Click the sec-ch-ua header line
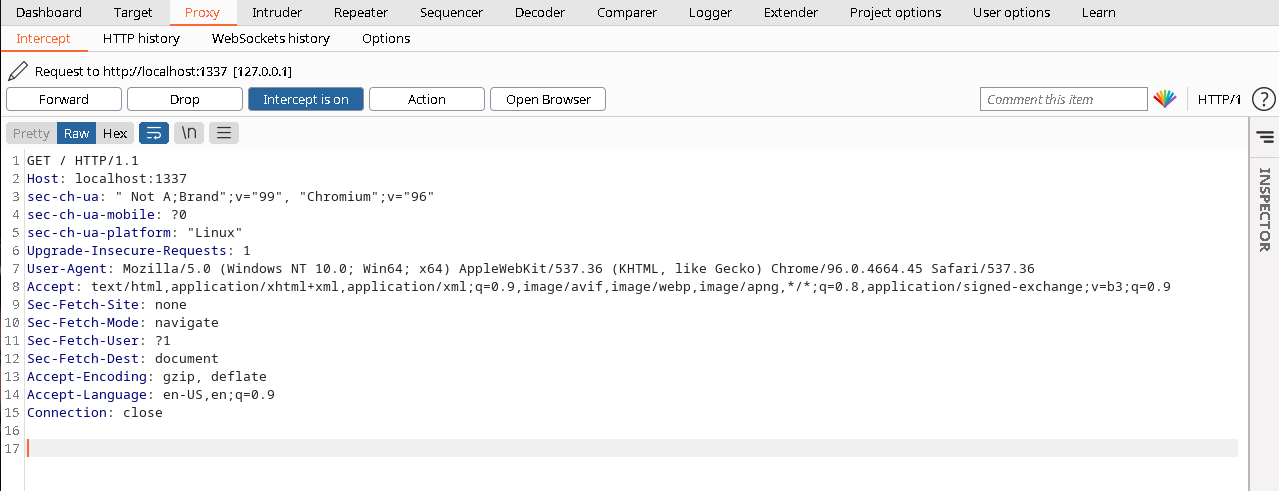Image resolution: width=1279 pixels, height=491 pixels. coord(231,196)
